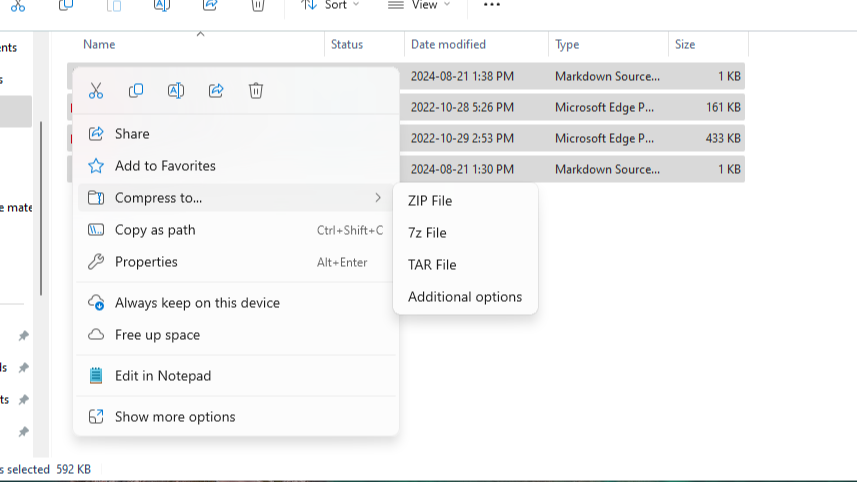This screenshot has width=857, height=482.
Task: Compress selection to 7z File
Action: click(465, 233)
